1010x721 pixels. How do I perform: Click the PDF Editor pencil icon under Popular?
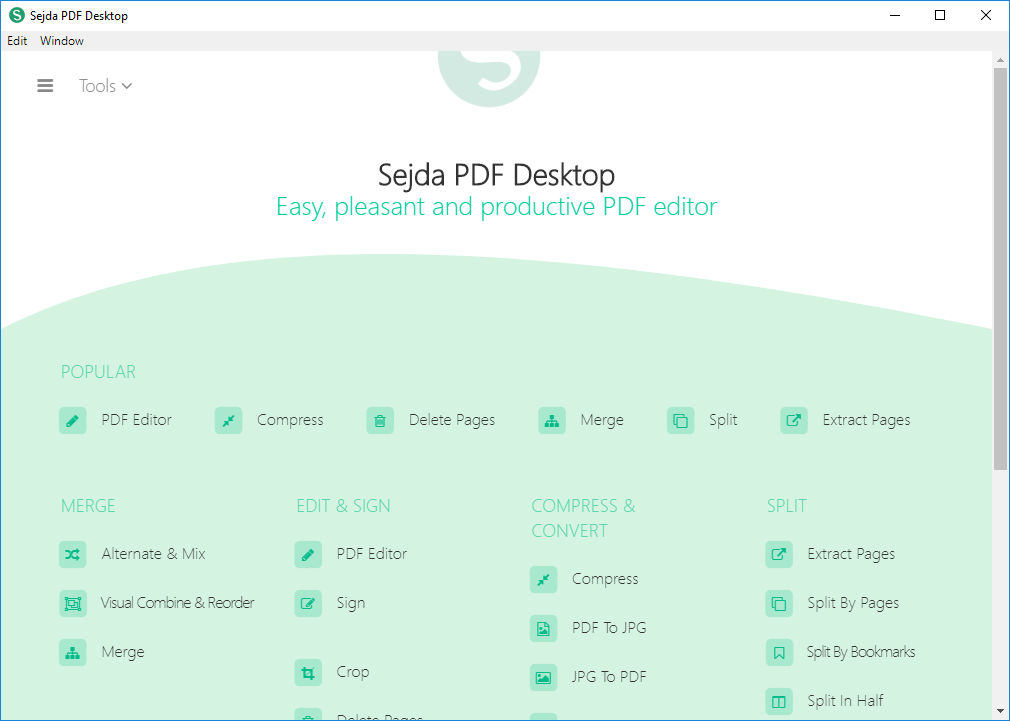[x=73, y=421]
